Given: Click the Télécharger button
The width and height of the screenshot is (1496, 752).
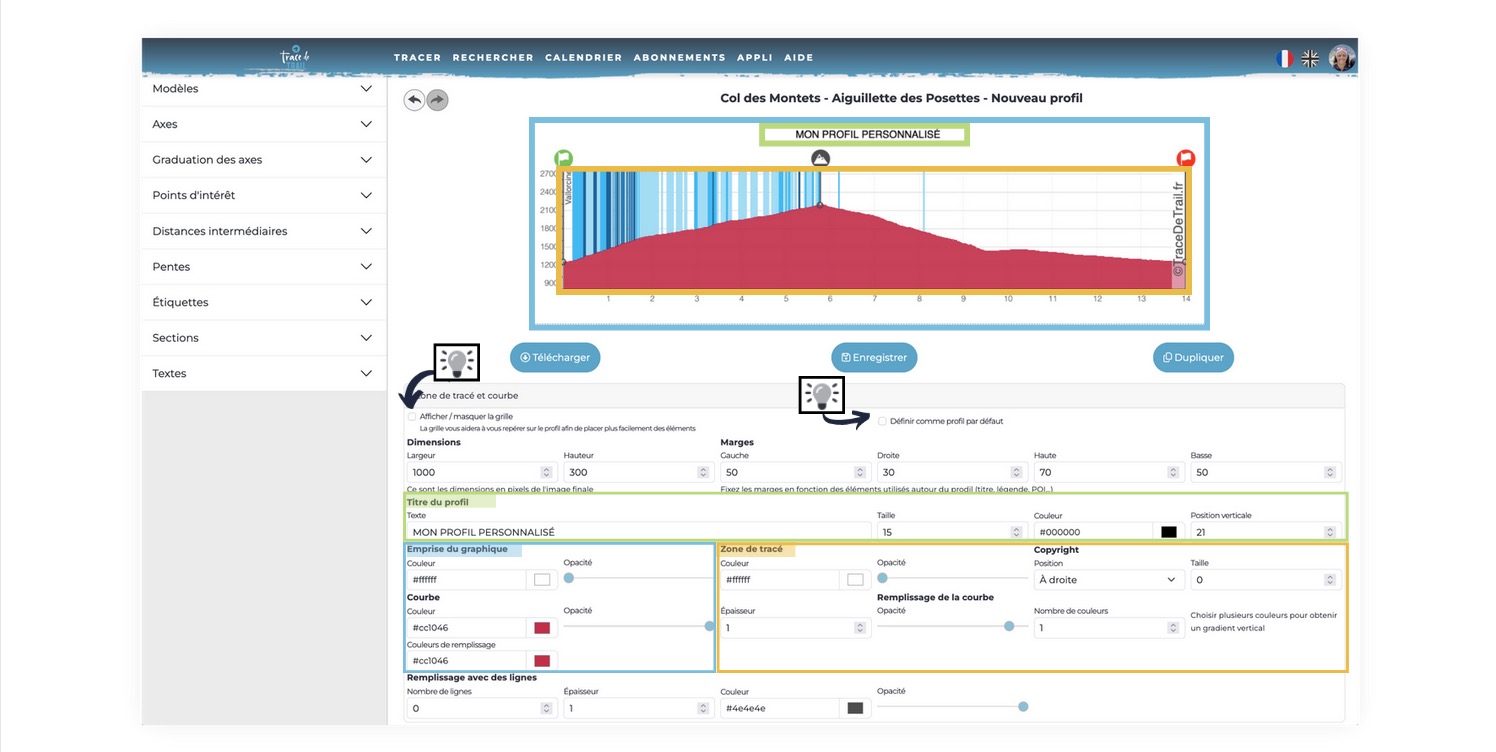Looking at the screenshot, I should [555, 357].
